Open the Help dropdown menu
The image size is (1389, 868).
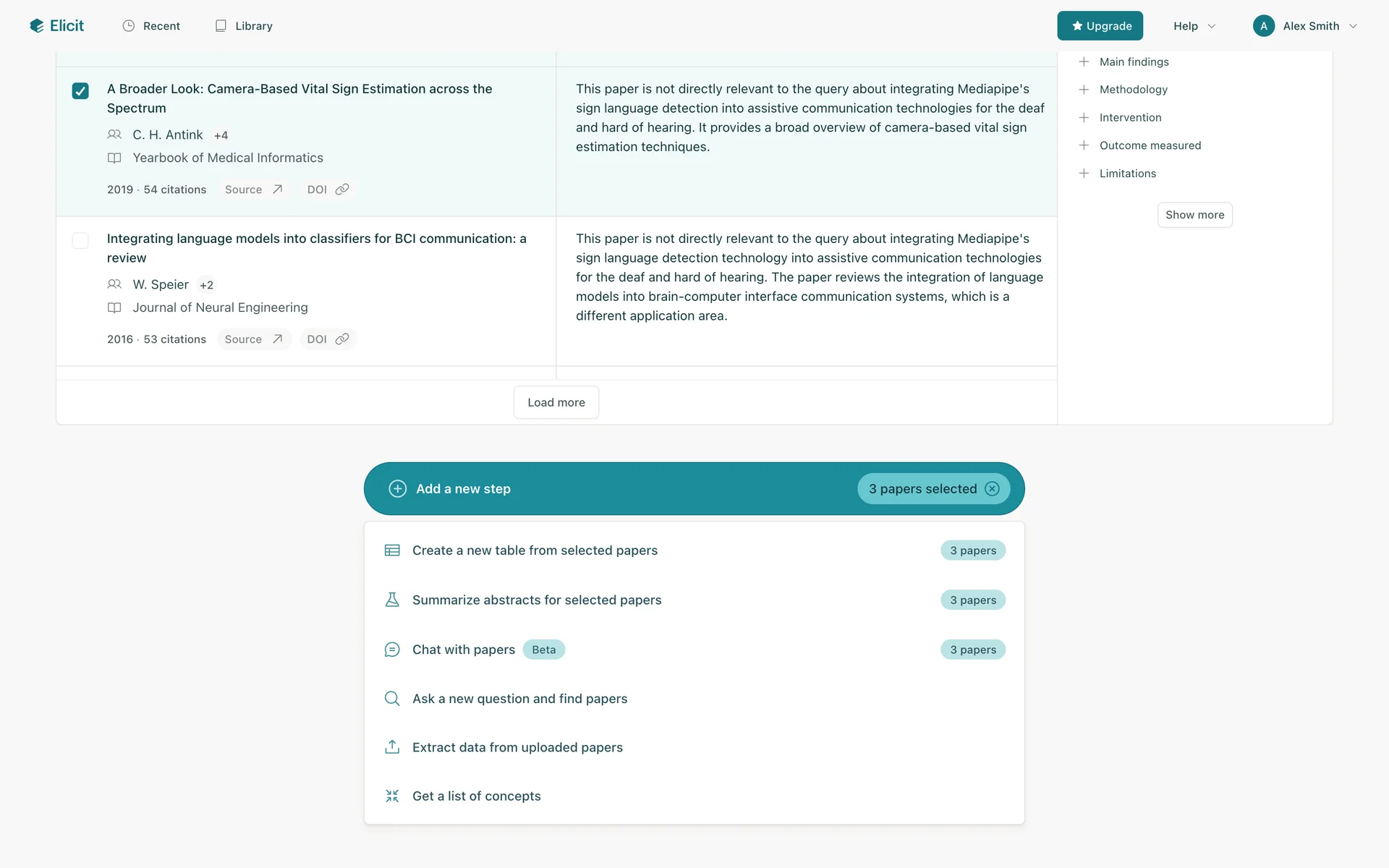pos(1194,26)
